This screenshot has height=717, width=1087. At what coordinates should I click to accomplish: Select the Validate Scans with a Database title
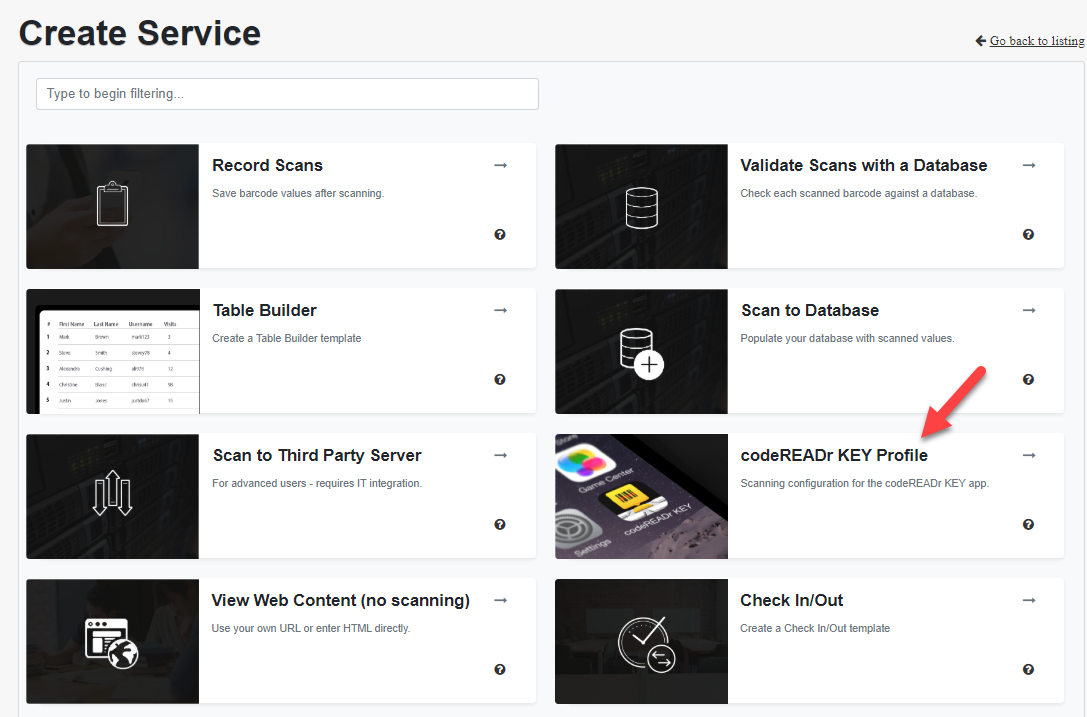[864, 165]
